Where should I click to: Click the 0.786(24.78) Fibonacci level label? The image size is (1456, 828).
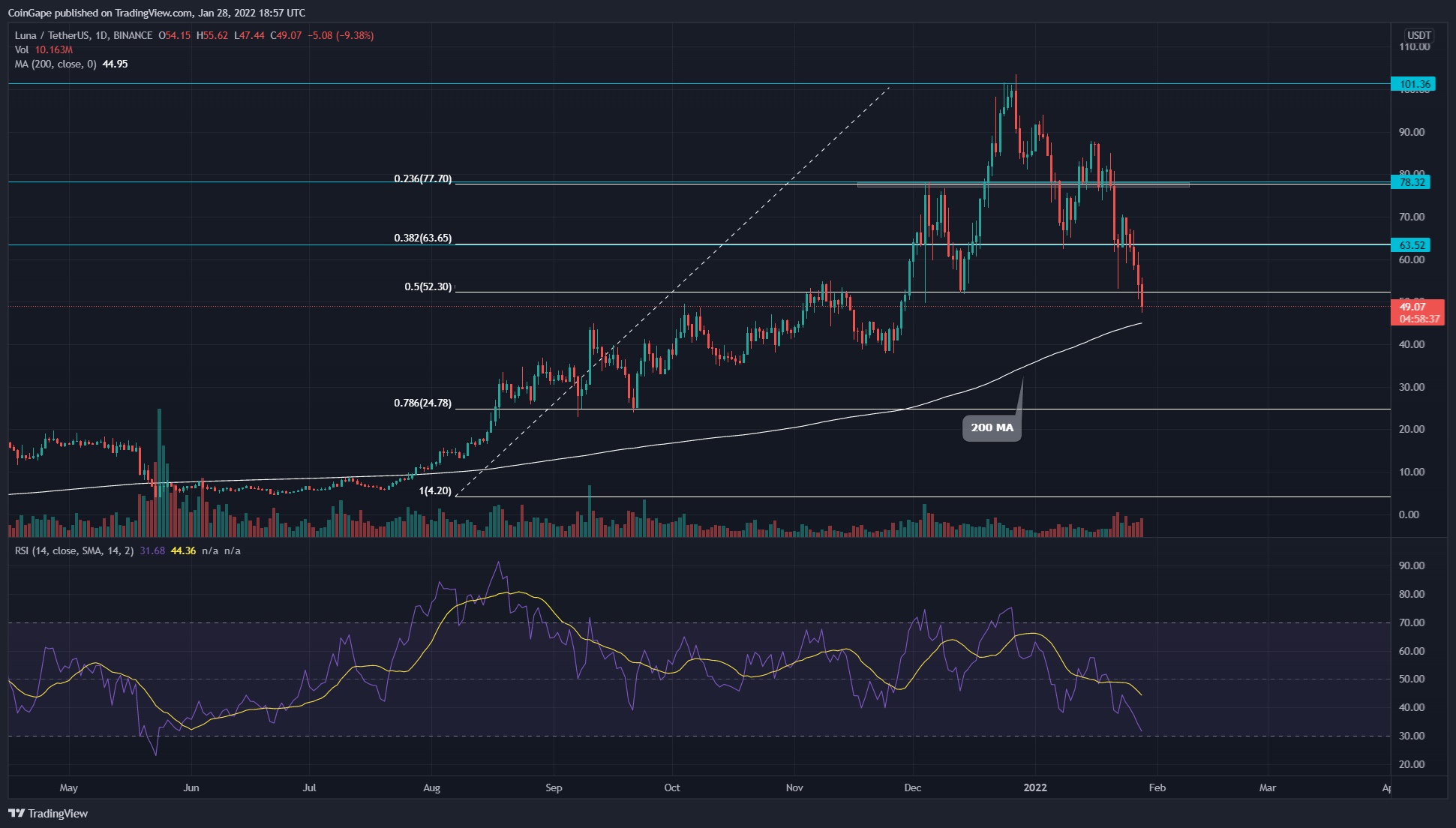(423, 403)
